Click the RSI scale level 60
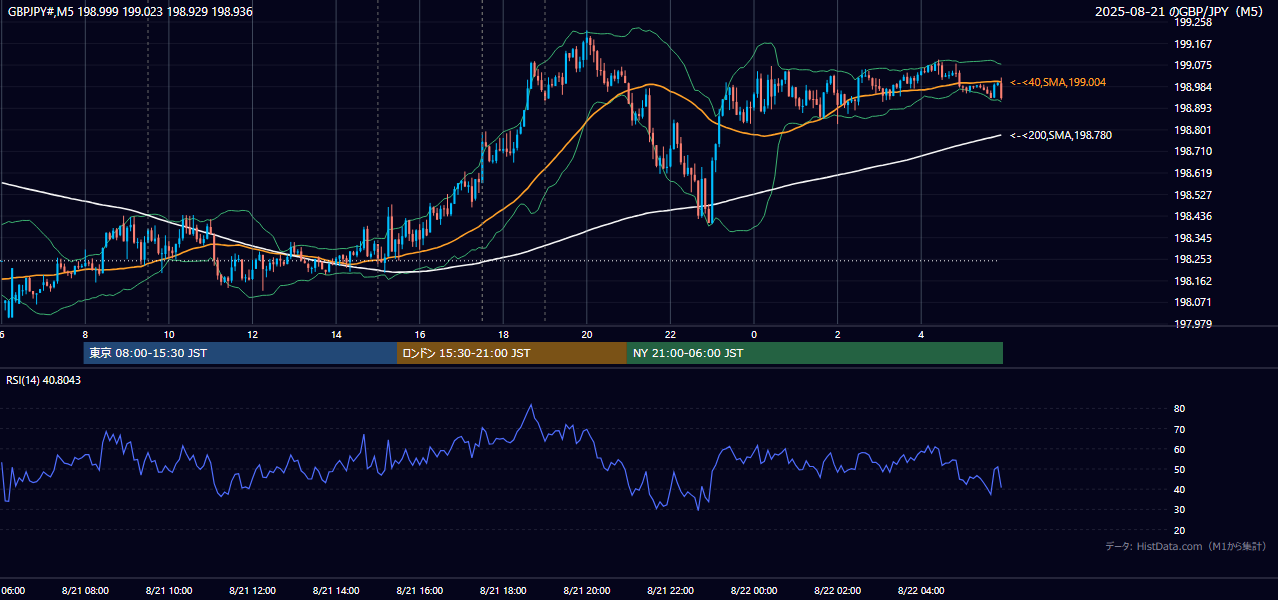Screen dimensions: 1278x600 (x=1180, y=449)
